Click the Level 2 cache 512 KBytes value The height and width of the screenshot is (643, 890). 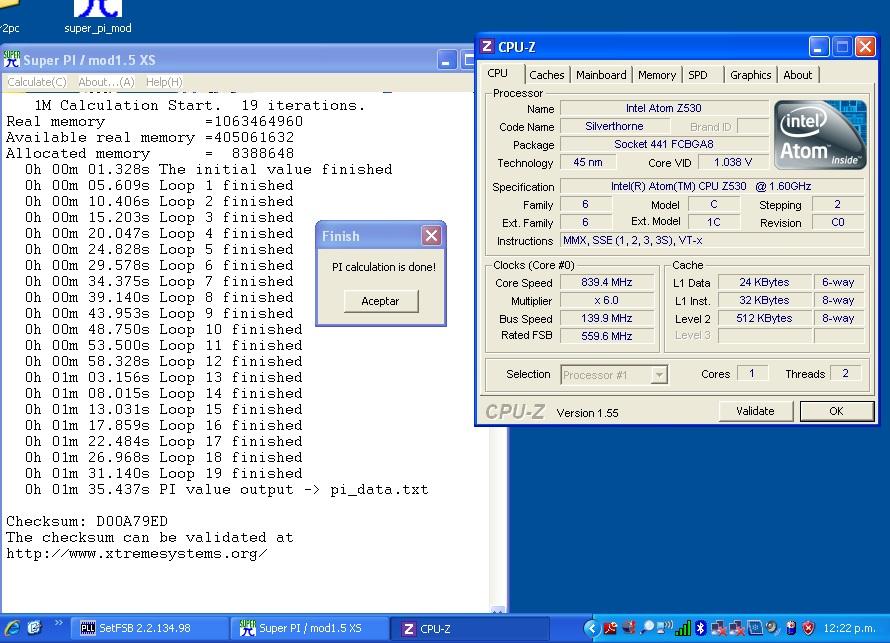click(x=764, y=318)
